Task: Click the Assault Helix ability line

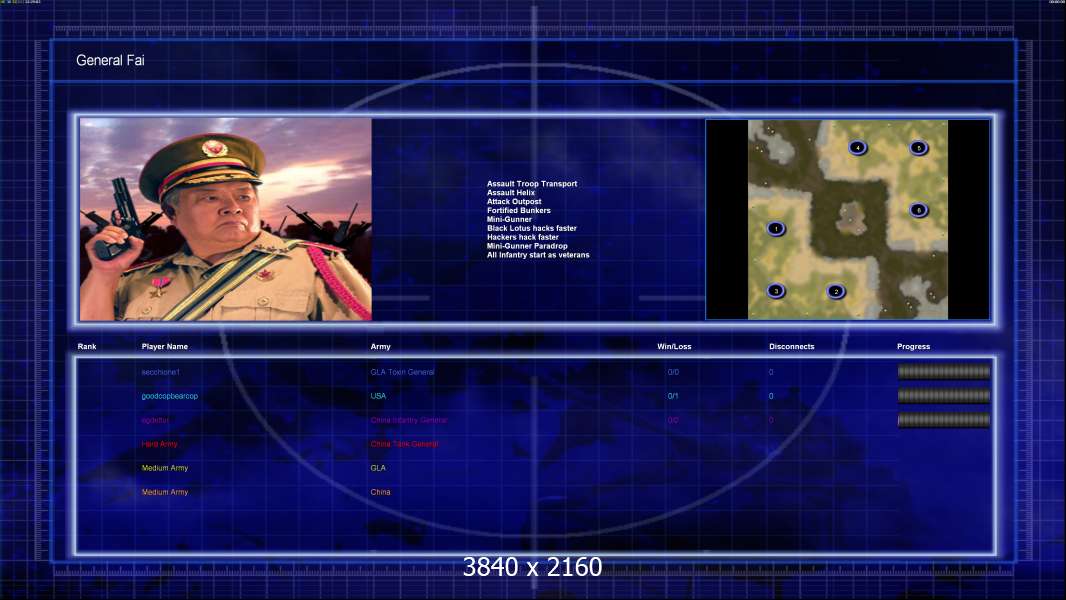Action: (x=511, y=192)
